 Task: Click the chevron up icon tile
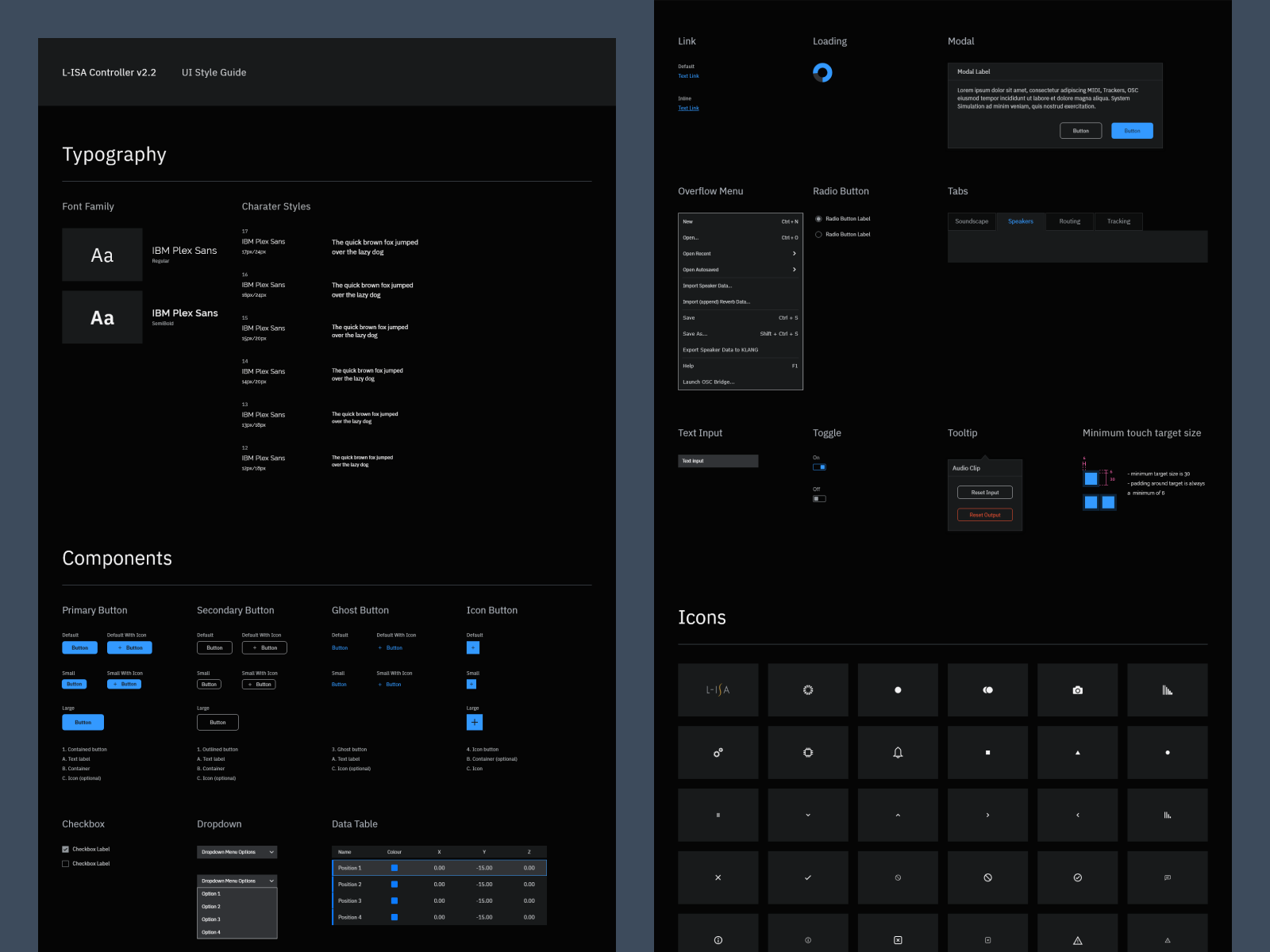pos(898,815)
